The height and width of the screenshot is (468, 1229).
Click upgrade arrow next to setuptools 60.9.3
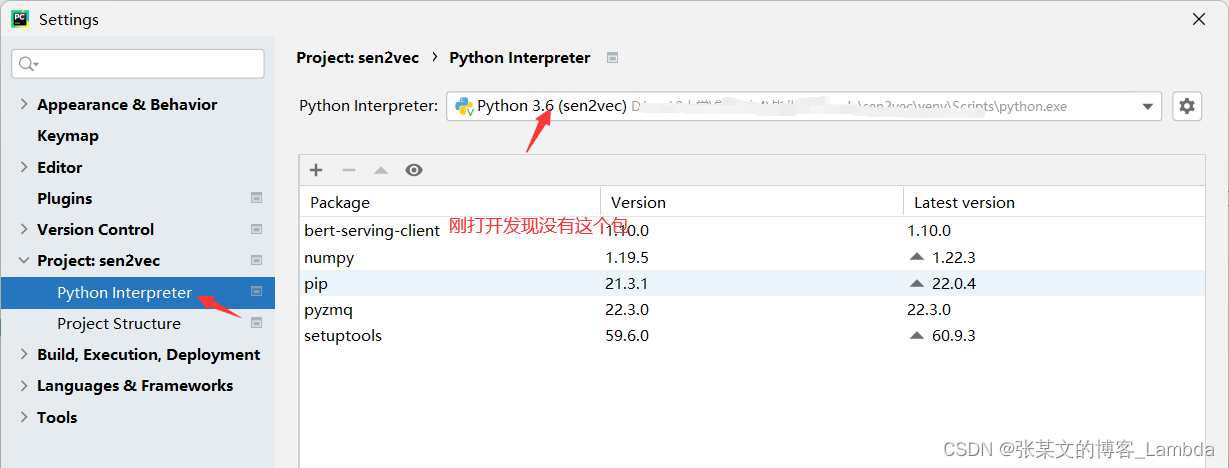(x=917, y=335)
